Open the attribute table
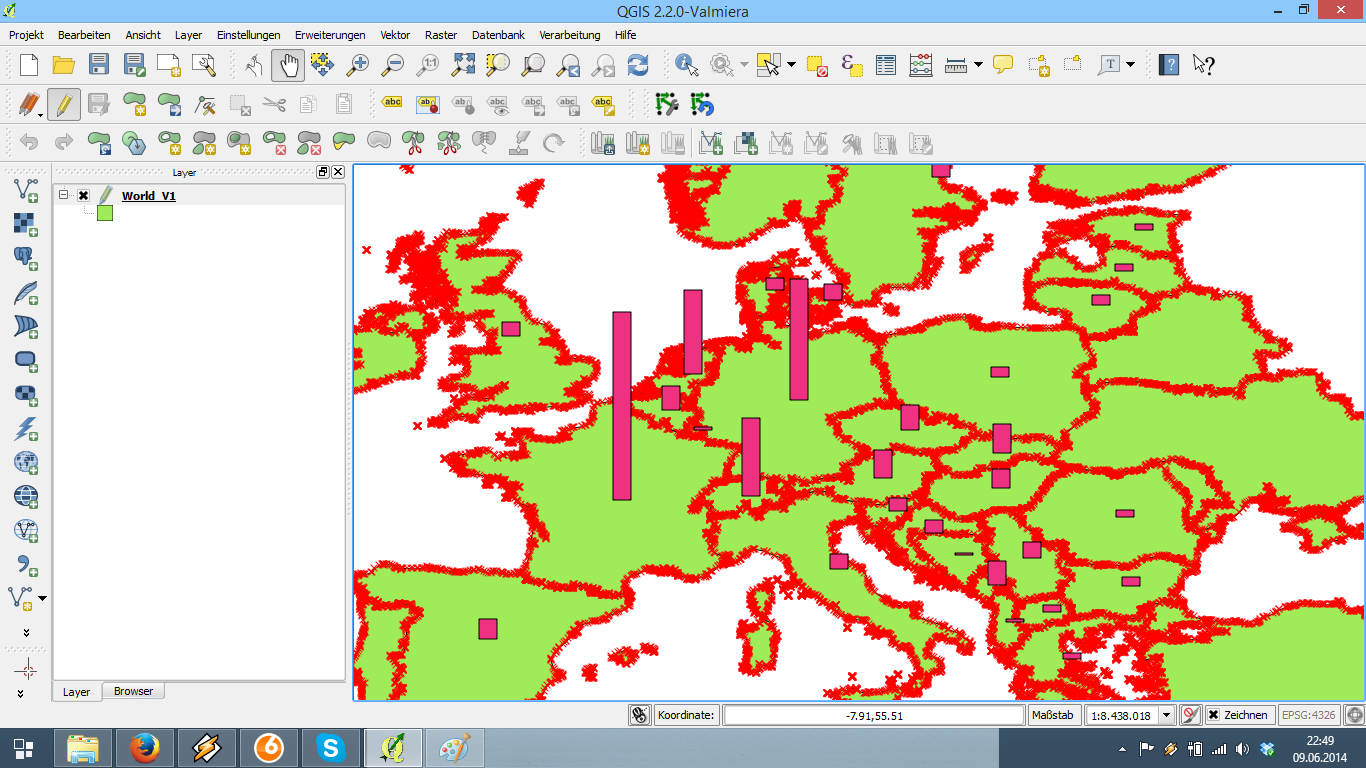The image size is (1366, 768). tap(886, 65)
